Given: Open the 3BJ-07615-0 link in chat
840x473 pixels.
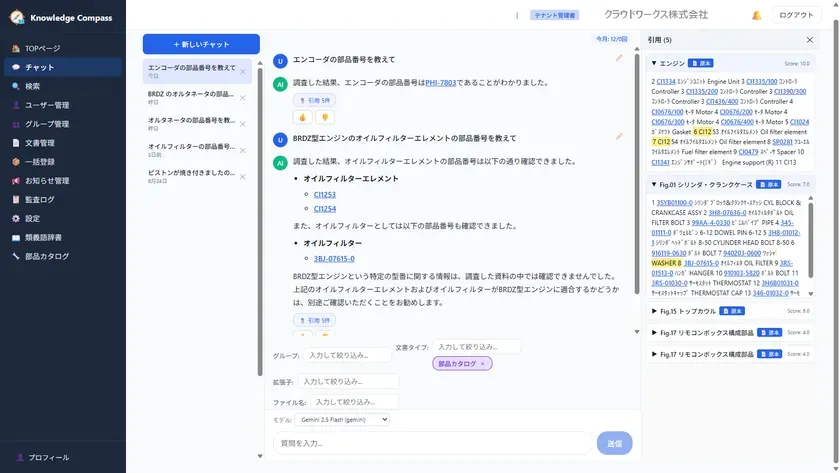Looking at the screenshot, I should [x=334, y=258].
